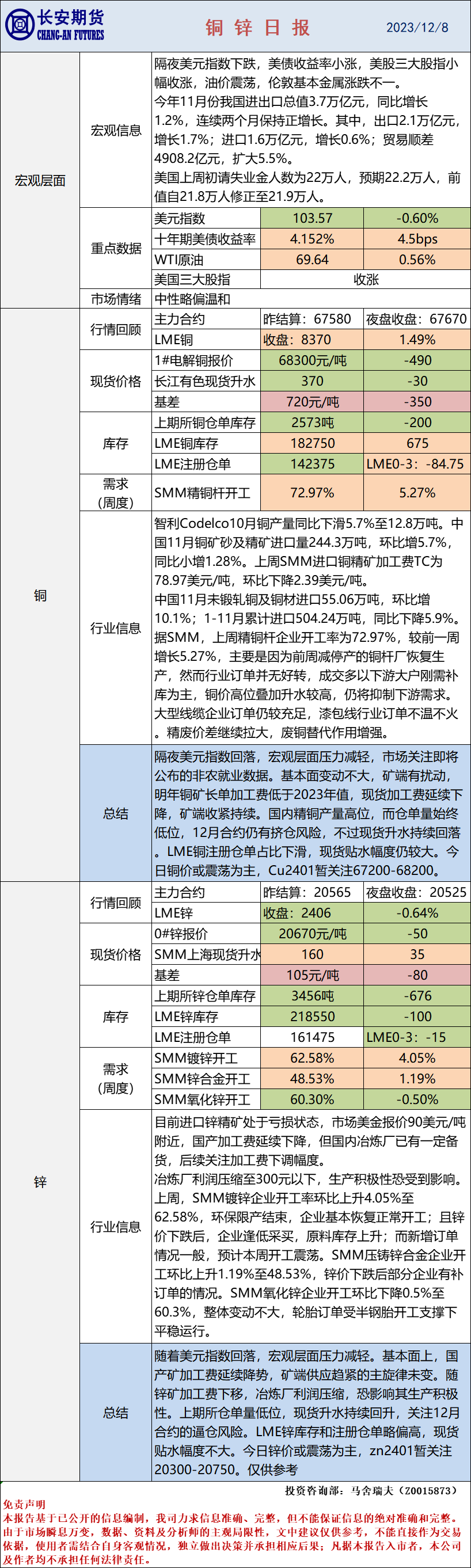
Task: Select the WTI原油 label cell
Action: (206, 259)
